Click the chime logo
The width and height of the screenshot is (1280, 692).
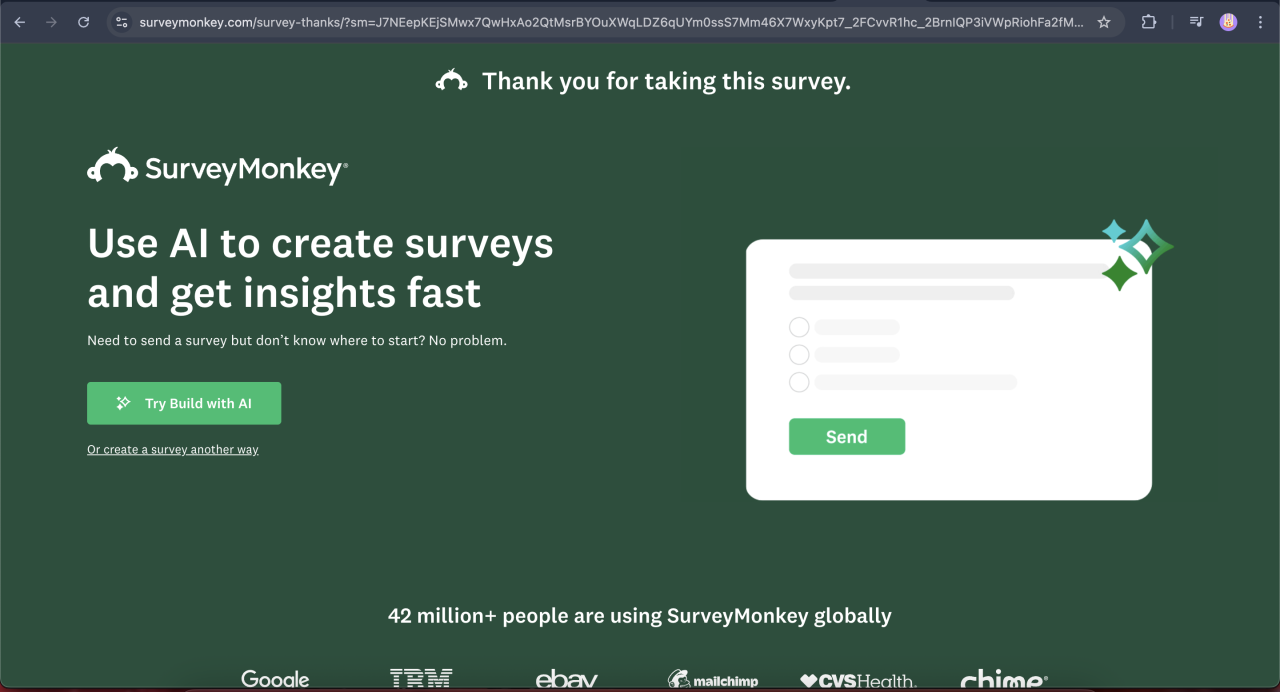[x=1004, y=680]
